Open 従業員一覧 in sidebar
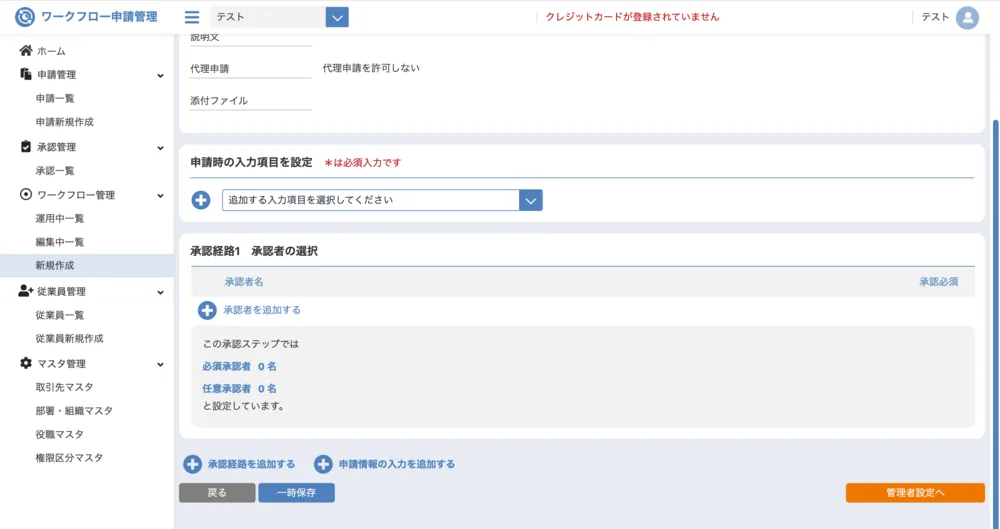 (60, 315)
